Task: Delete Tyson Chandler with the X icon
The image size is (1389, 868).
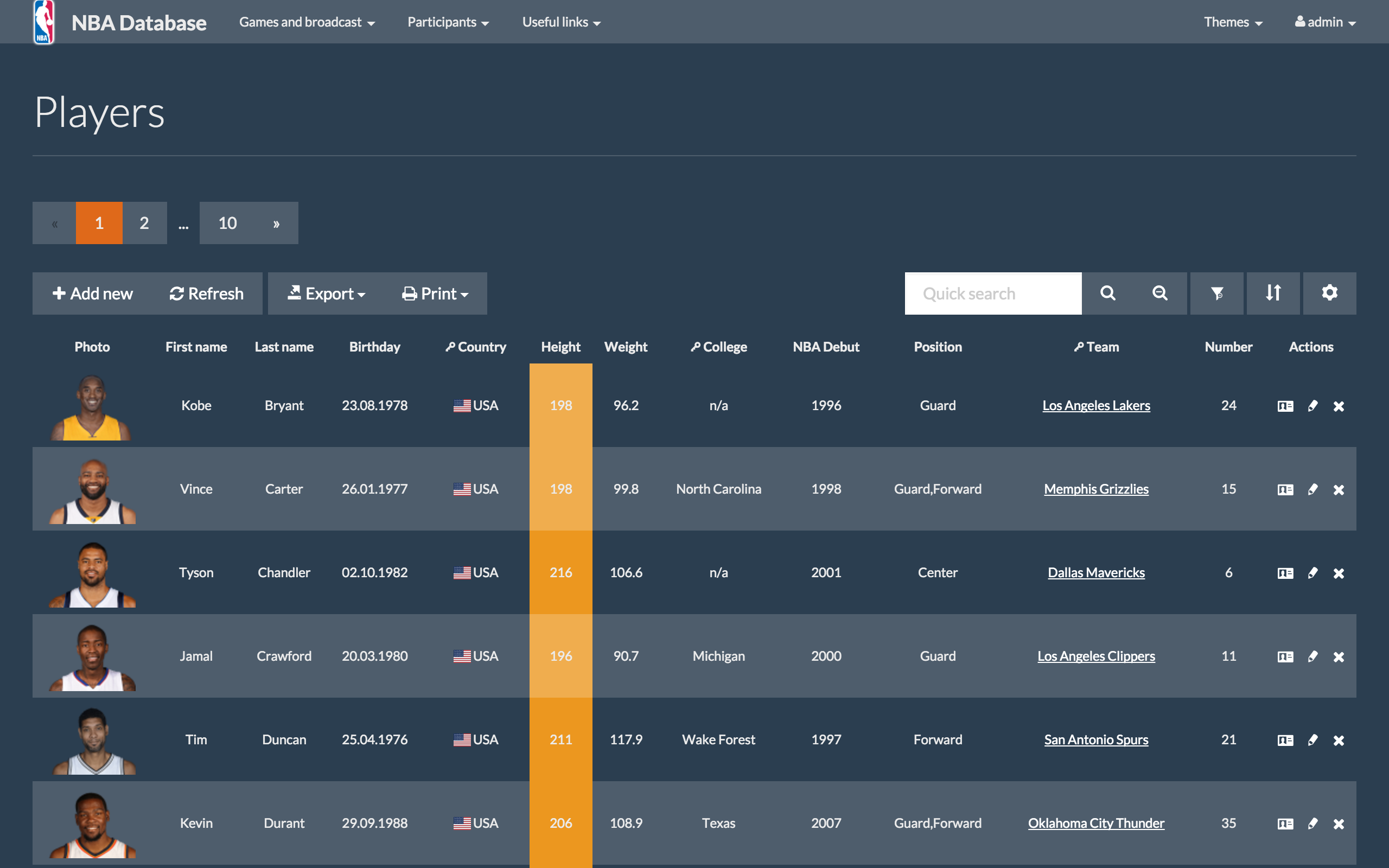Action: click(x=1339, y=572)
